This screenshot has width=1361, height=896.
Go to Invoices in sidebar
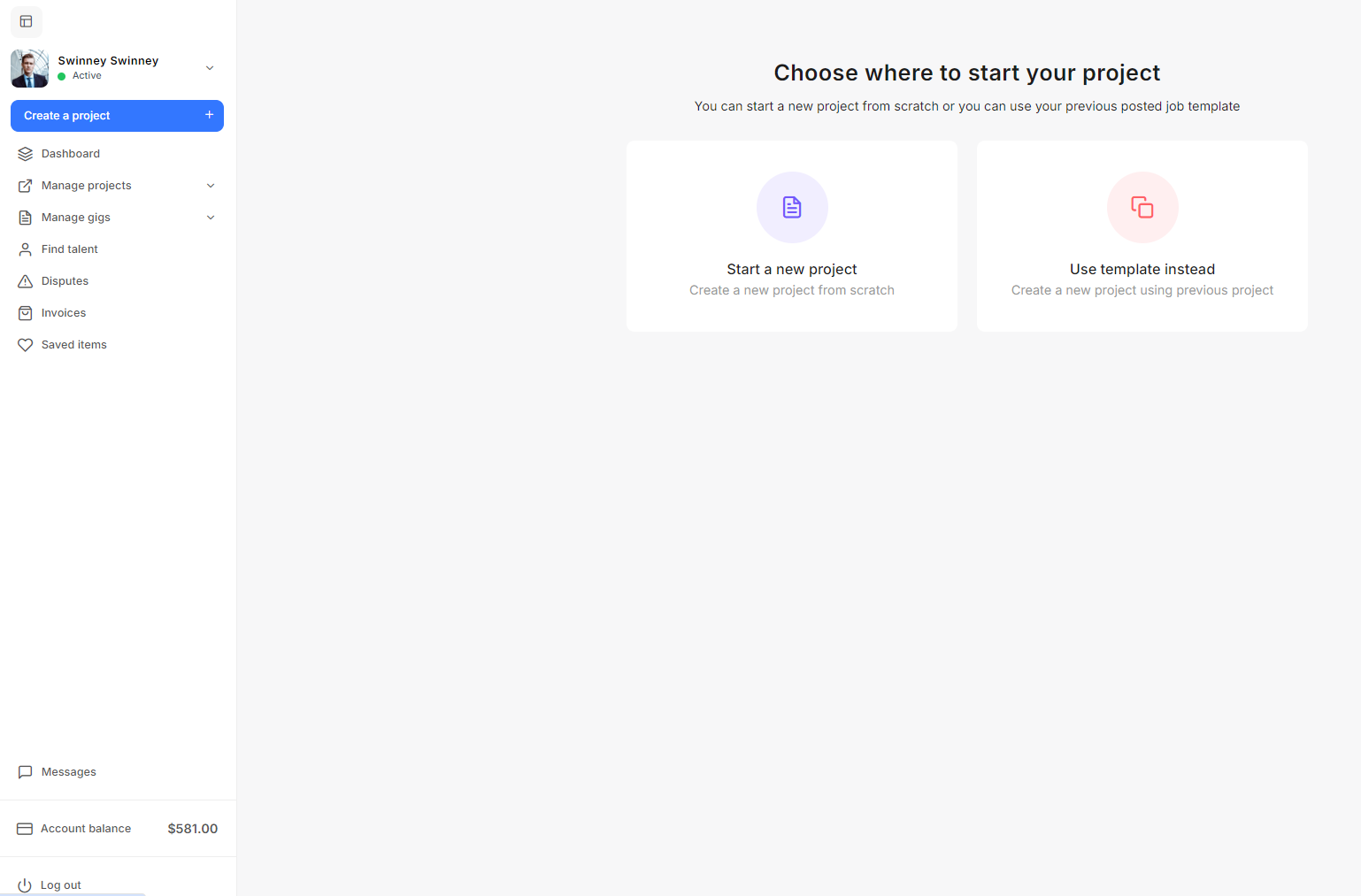tap(64, 313)
